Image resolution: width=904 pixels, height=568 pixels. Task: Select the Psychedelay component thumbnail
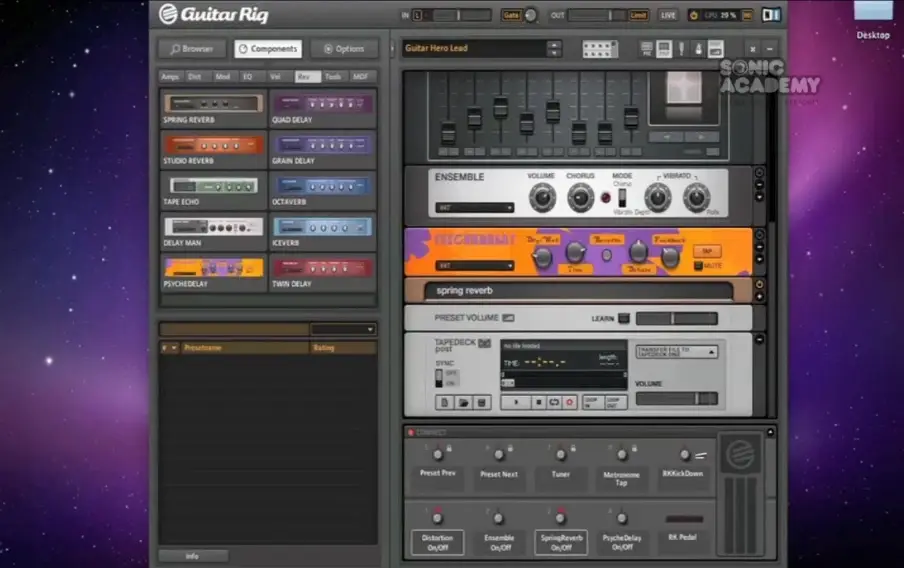[x=213, y=268]
